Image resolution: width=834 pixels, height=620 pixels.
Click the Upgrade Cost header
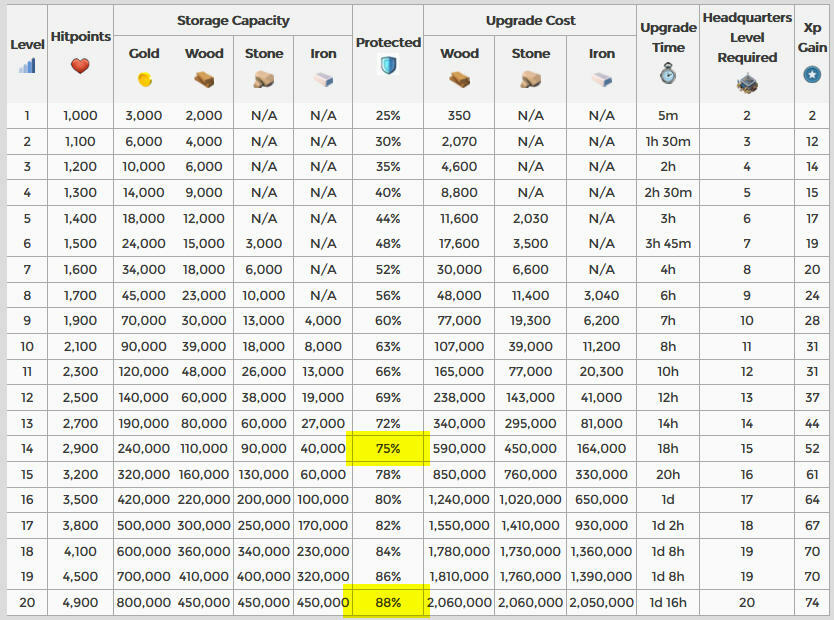pos(530,21)
